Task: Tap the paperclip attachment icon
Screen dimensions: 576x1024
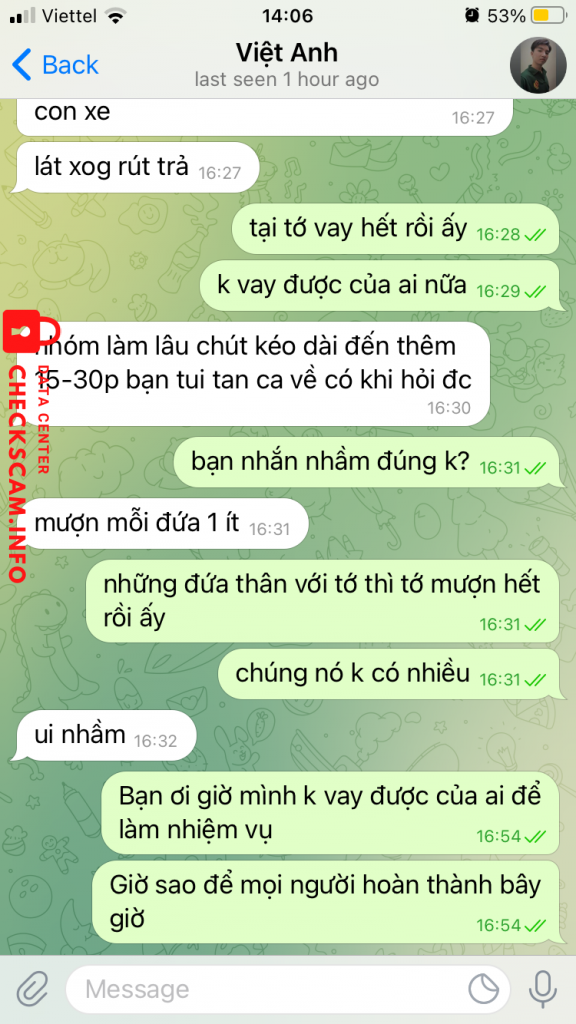Action: click(x=33, y=989)
